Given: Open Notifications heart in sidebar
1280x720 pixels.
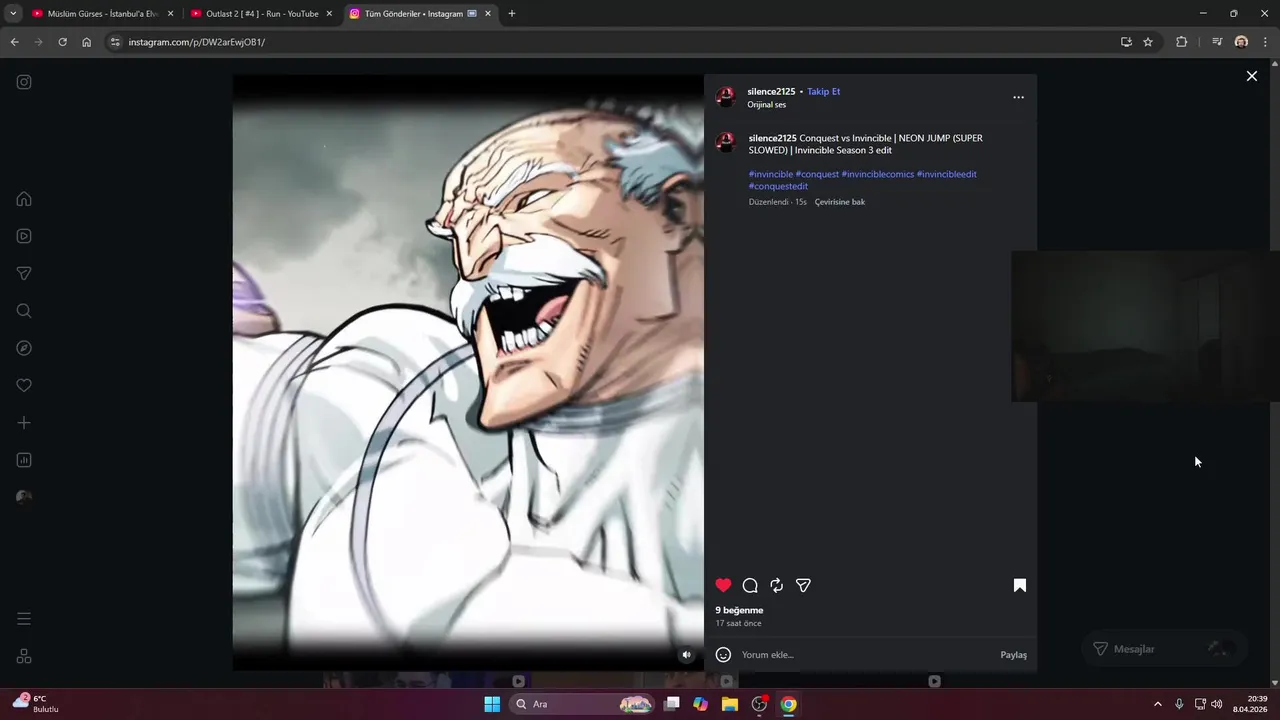Looking at the screenshot, I should (24, 386).
